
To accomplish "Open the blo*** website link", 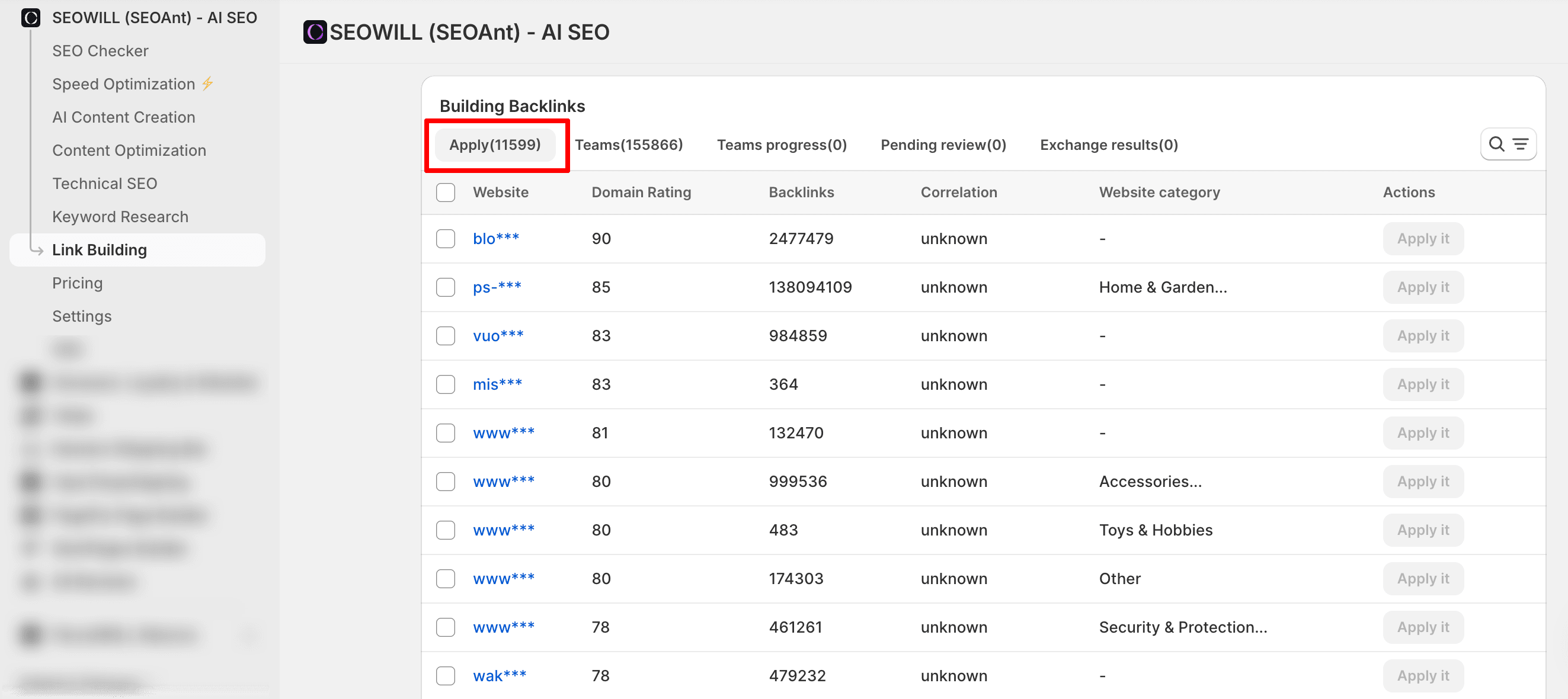I will [x=495, y=239].
